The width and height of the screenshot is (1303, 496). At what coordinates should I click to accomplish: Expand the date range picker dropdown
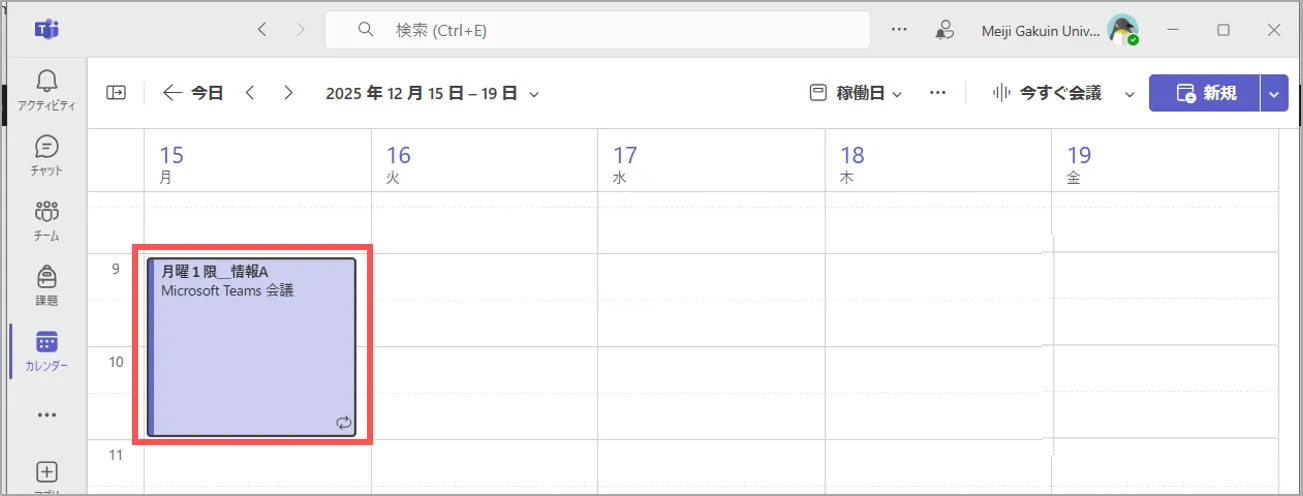[534, 94]
